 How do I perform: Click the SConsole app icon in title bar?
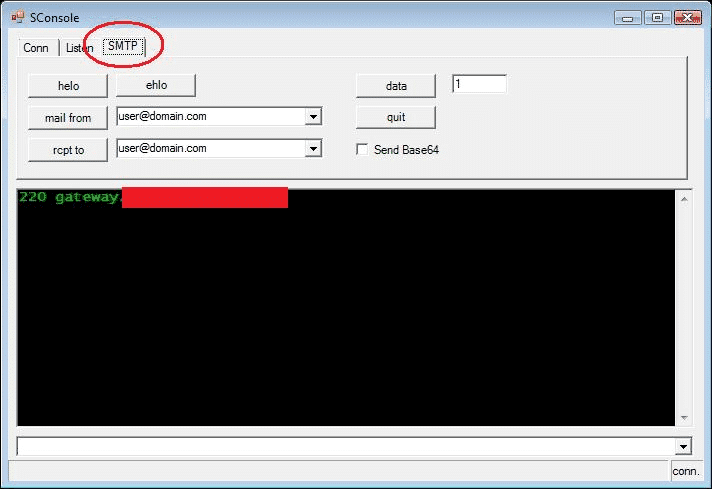18,17
